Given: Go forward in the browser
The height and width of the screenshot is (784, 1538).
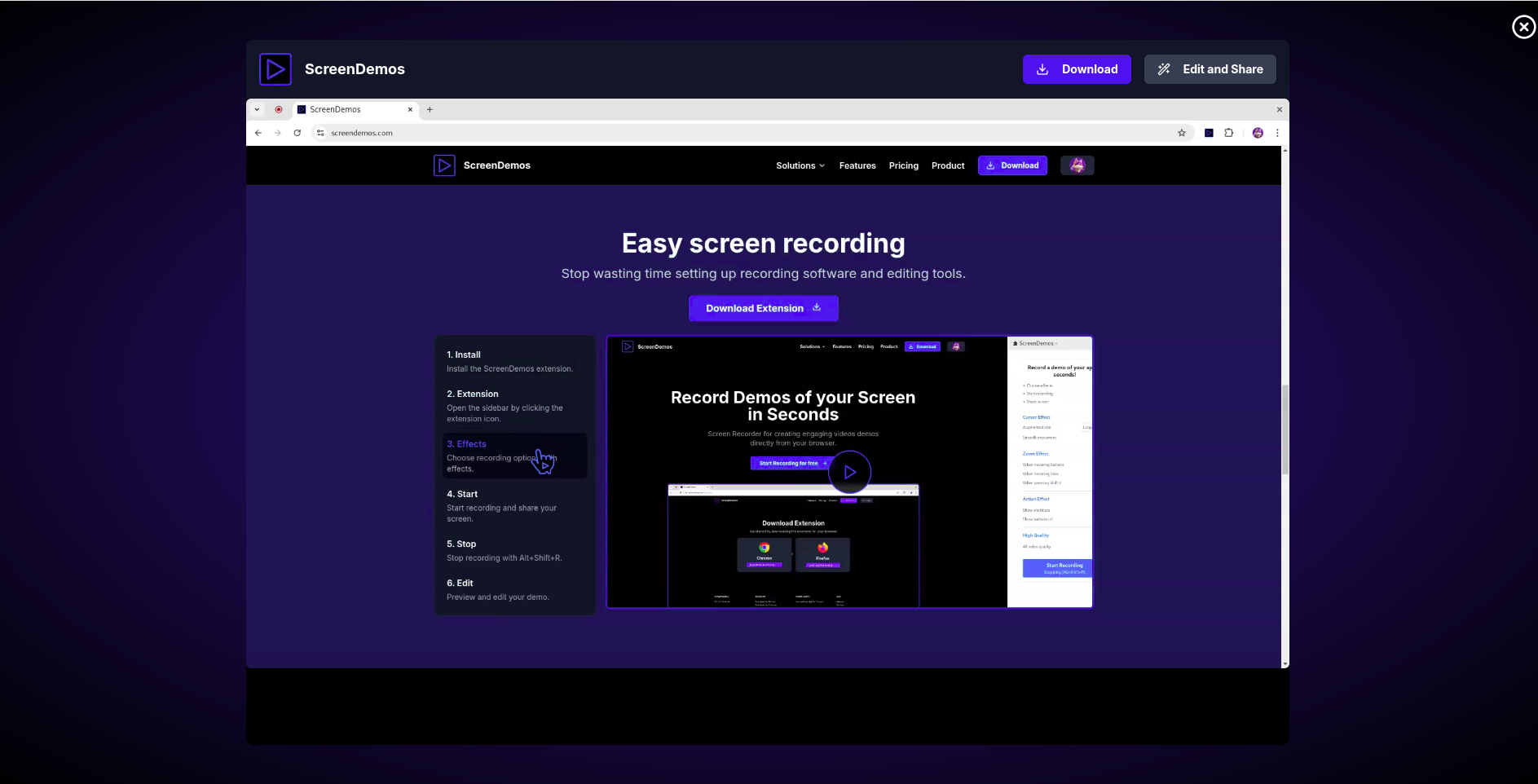Looking at the screenshot, I should coord(278,133).
